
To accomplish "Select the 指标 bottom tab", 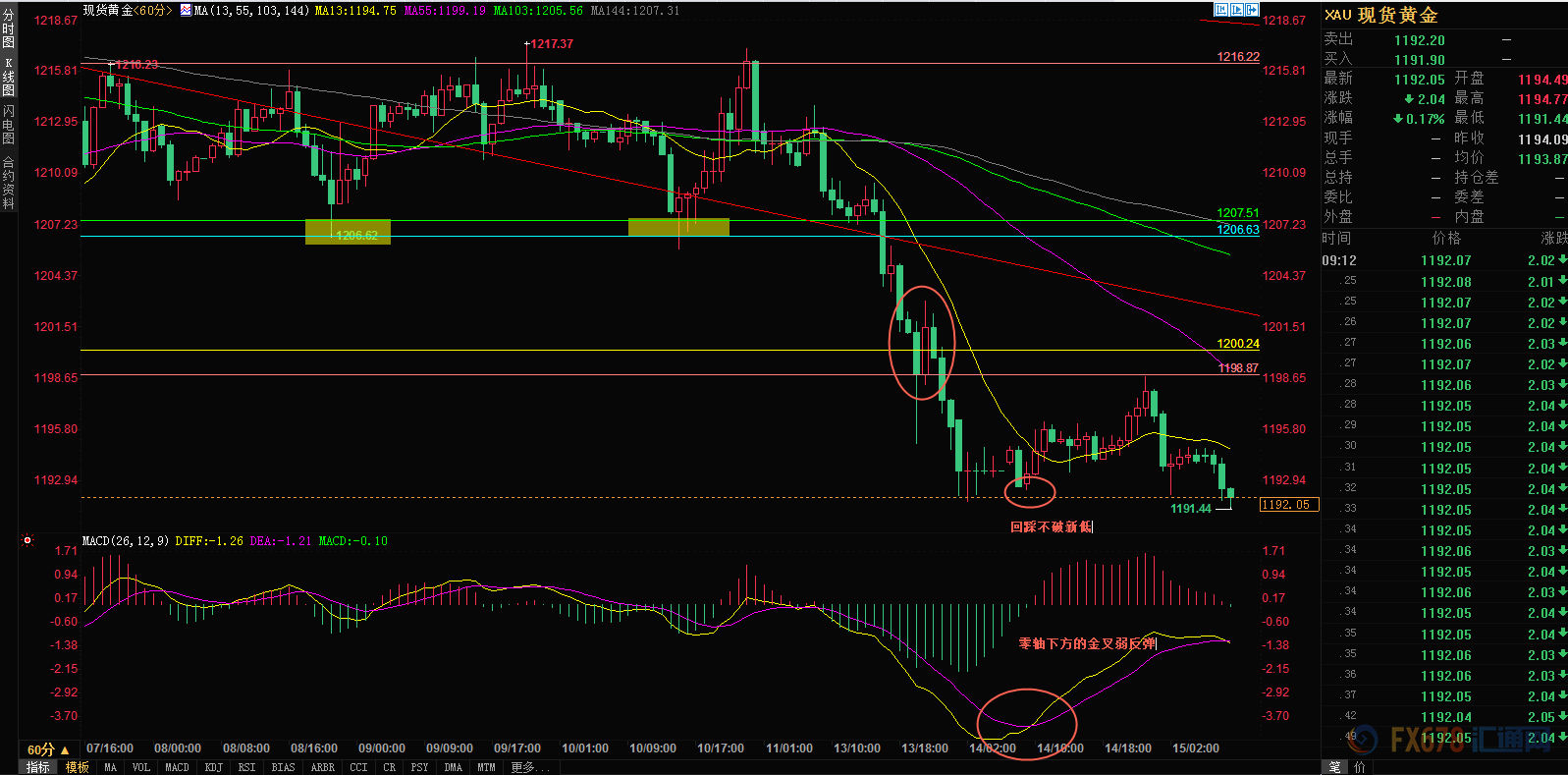I will [x=37, y=767].
